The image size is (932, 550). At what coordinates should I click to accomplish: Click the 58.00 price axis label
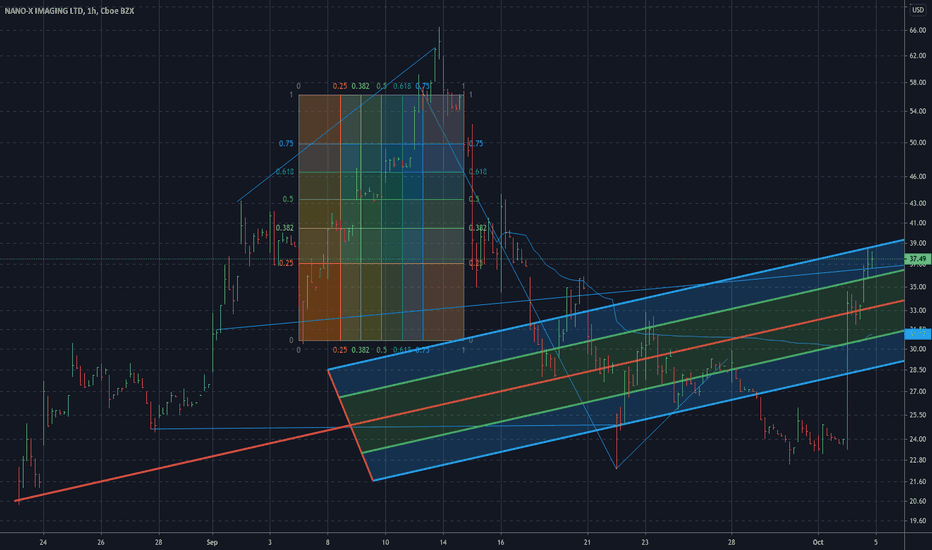(917, 83)
